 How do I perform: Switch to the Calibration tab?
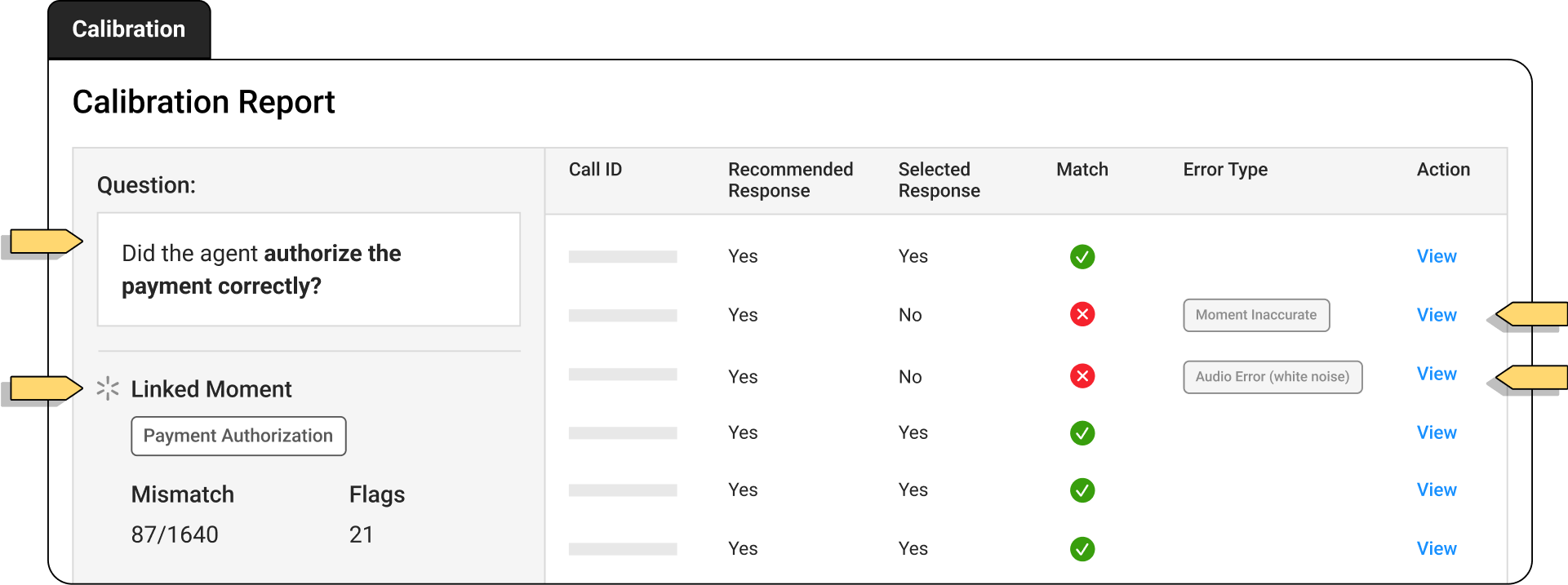point(128,29)
